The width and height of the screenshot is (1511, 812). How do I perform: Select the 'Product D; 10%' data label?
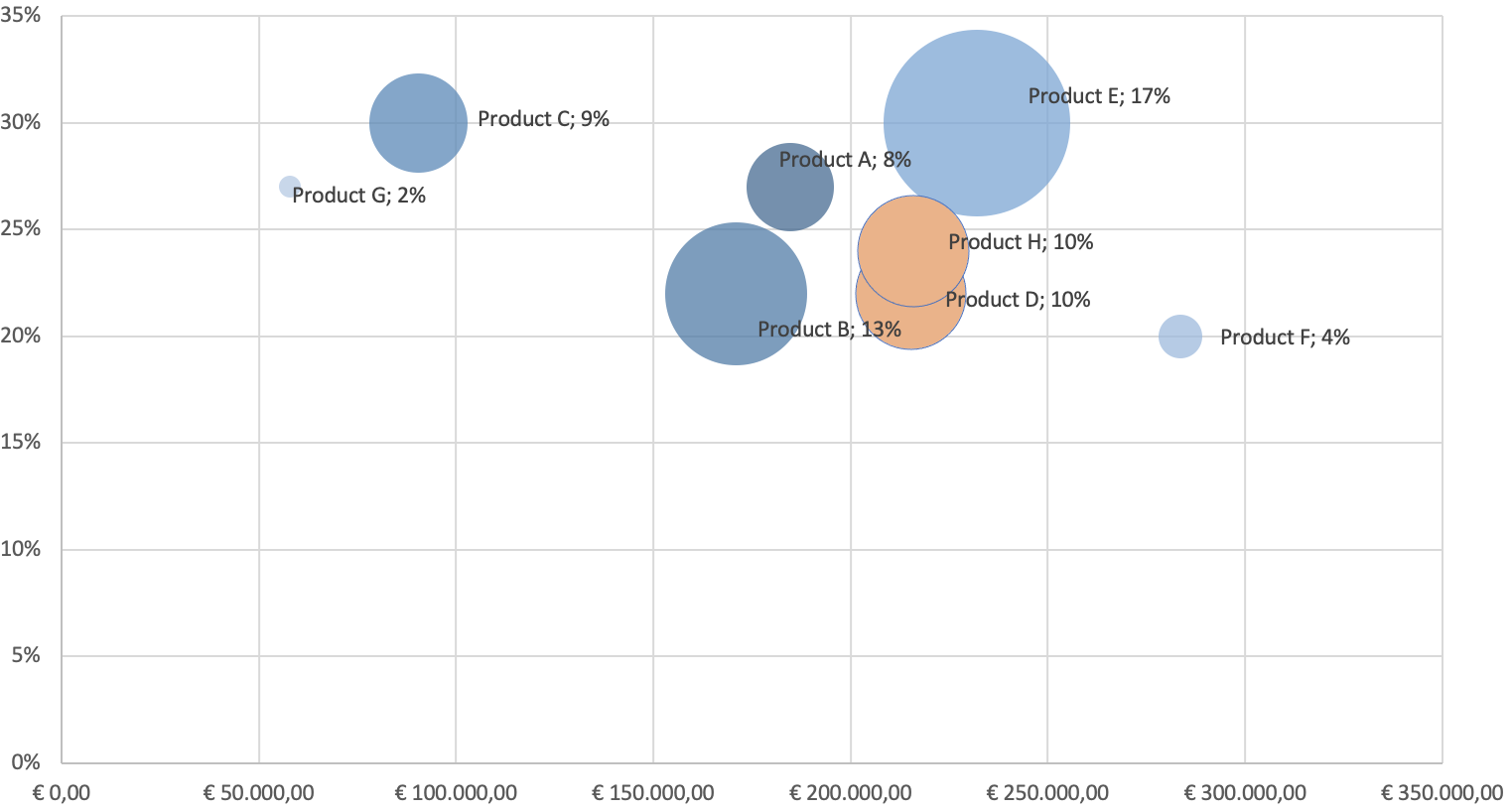point(1018,300)
